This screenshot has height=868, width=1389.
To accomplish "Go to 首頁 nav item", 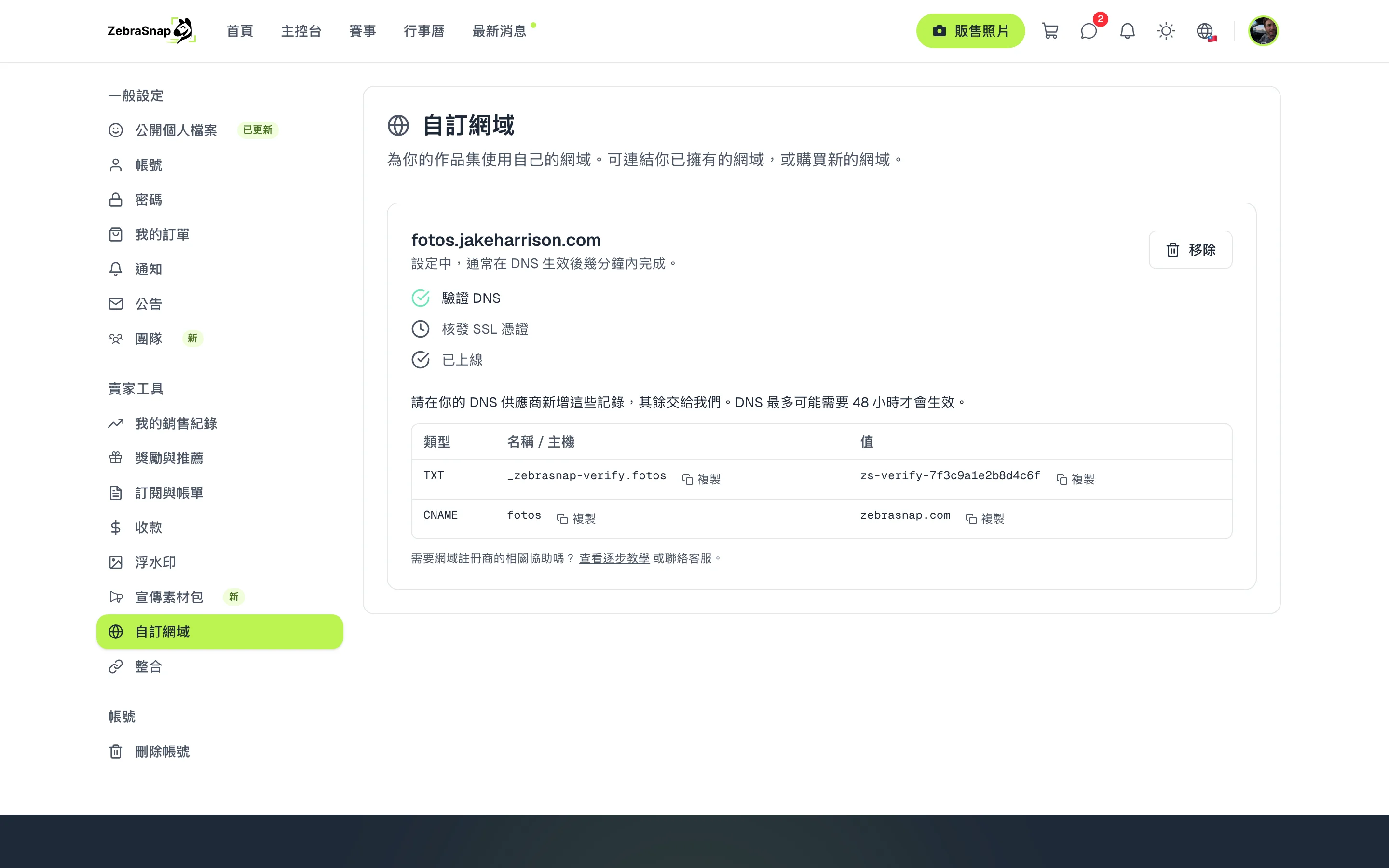I will [239, 31].
